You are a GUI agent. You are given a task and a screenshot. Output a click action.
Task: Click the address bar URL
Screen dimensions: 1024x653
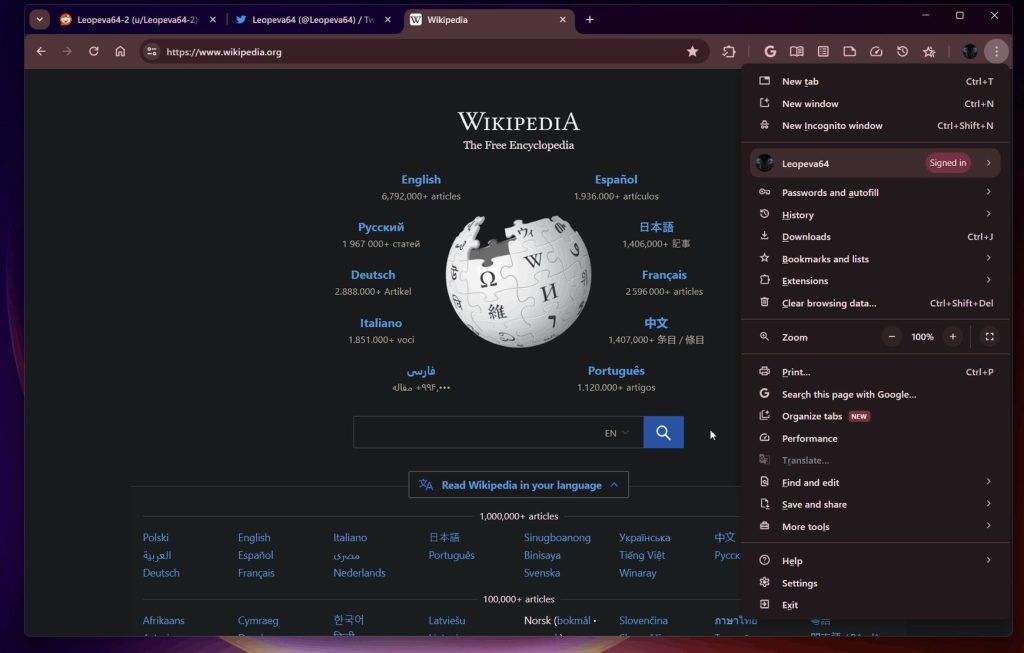[x=224, y=52]
